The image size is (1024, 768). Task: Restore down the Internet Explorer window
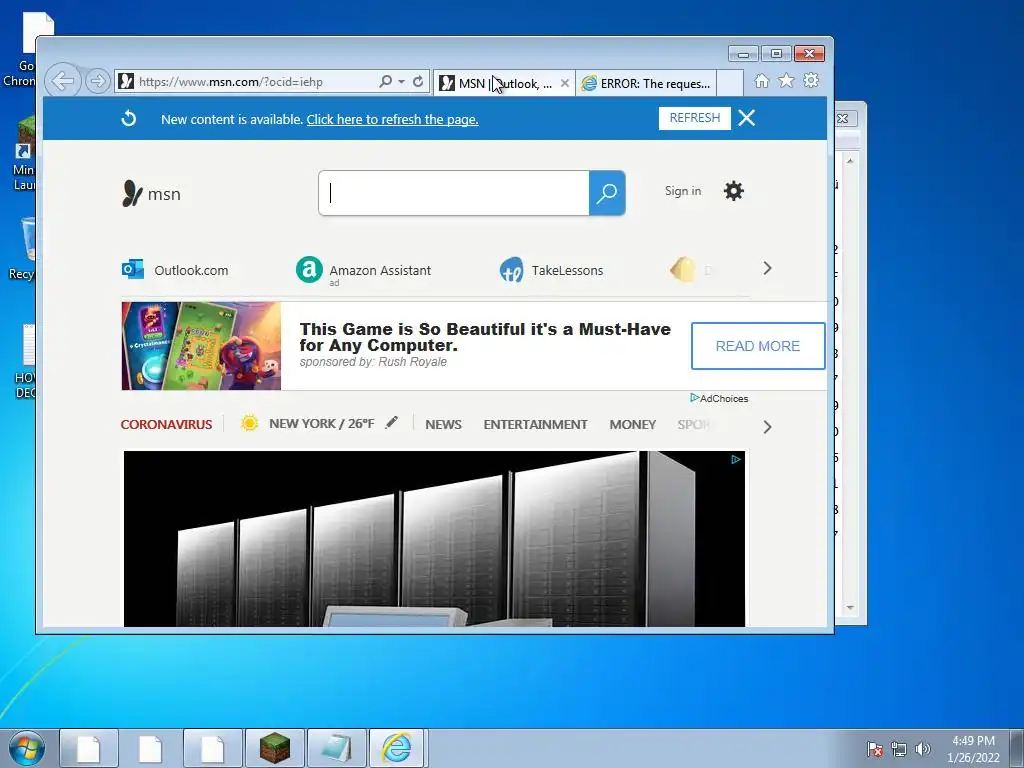point(776,54)
